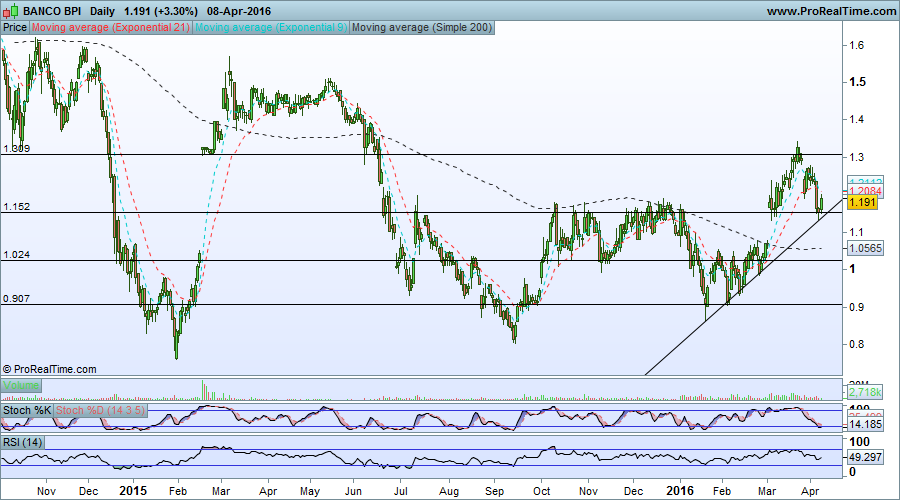Click the 49.297 RSI value tag

(x=866, y=457)
